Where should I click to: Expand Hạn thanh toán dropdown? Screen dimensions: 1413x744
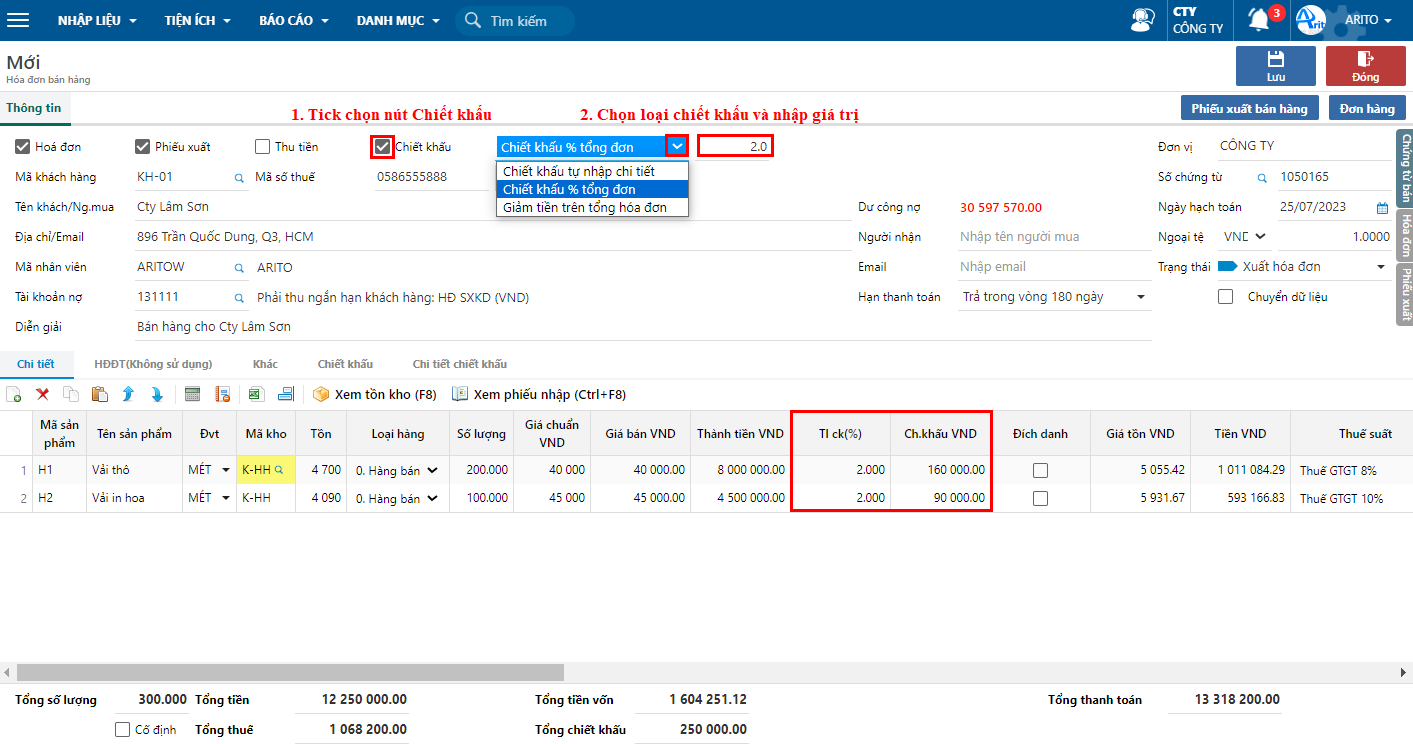[1141, 297]
